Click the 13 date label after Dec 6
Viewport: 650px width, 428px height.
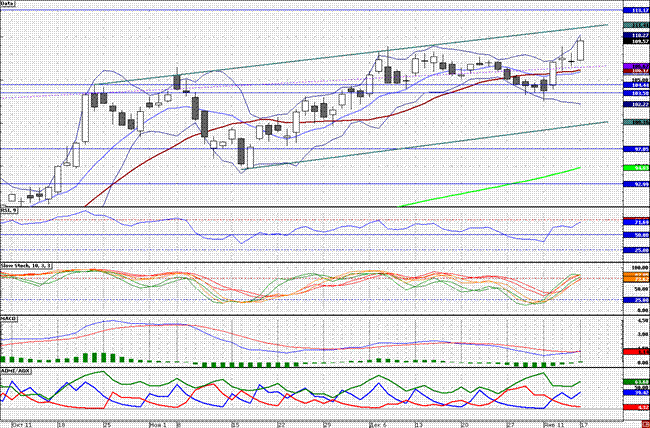click(419, 425)
